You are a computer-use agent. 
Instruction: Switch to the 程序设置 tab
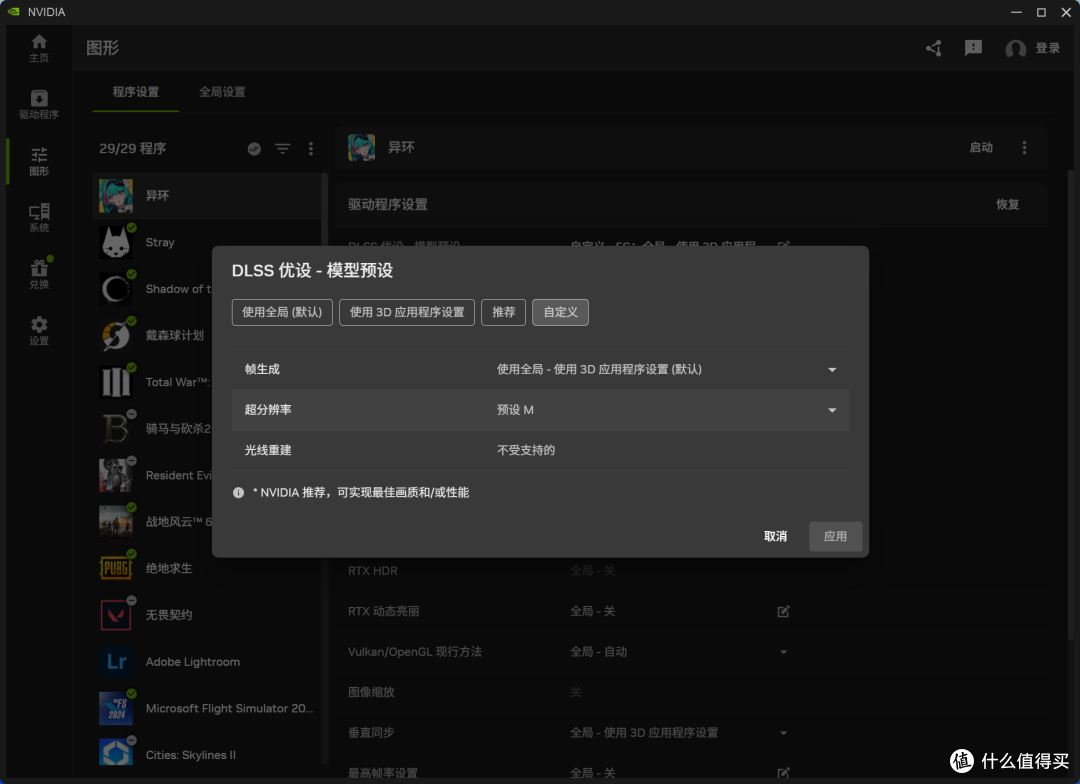pyautogui.click(x=136, y=92)
